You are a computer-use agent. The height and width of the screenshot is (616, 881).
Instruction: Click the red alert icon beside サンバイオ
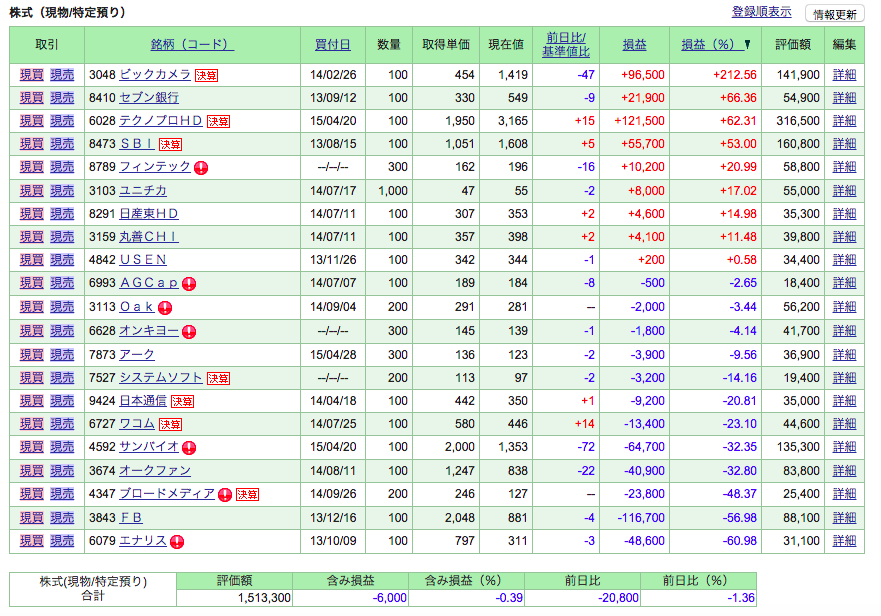pyautogui.click(x=189, y=448)
